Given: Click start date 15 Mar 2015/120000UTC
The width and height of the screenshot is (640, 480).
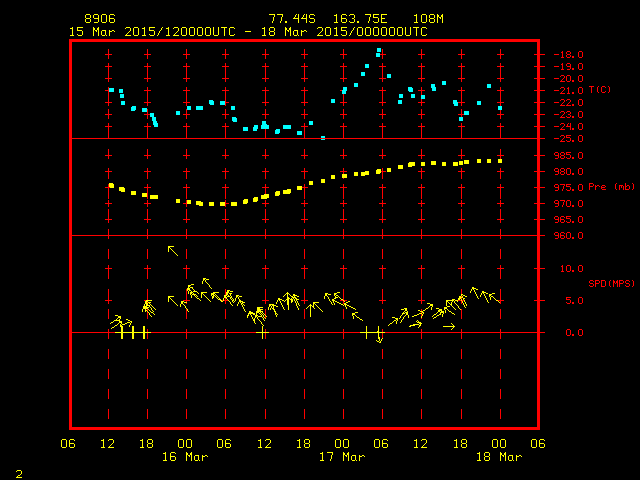Looking at the screenshot, I should click(x=152, y=32).
